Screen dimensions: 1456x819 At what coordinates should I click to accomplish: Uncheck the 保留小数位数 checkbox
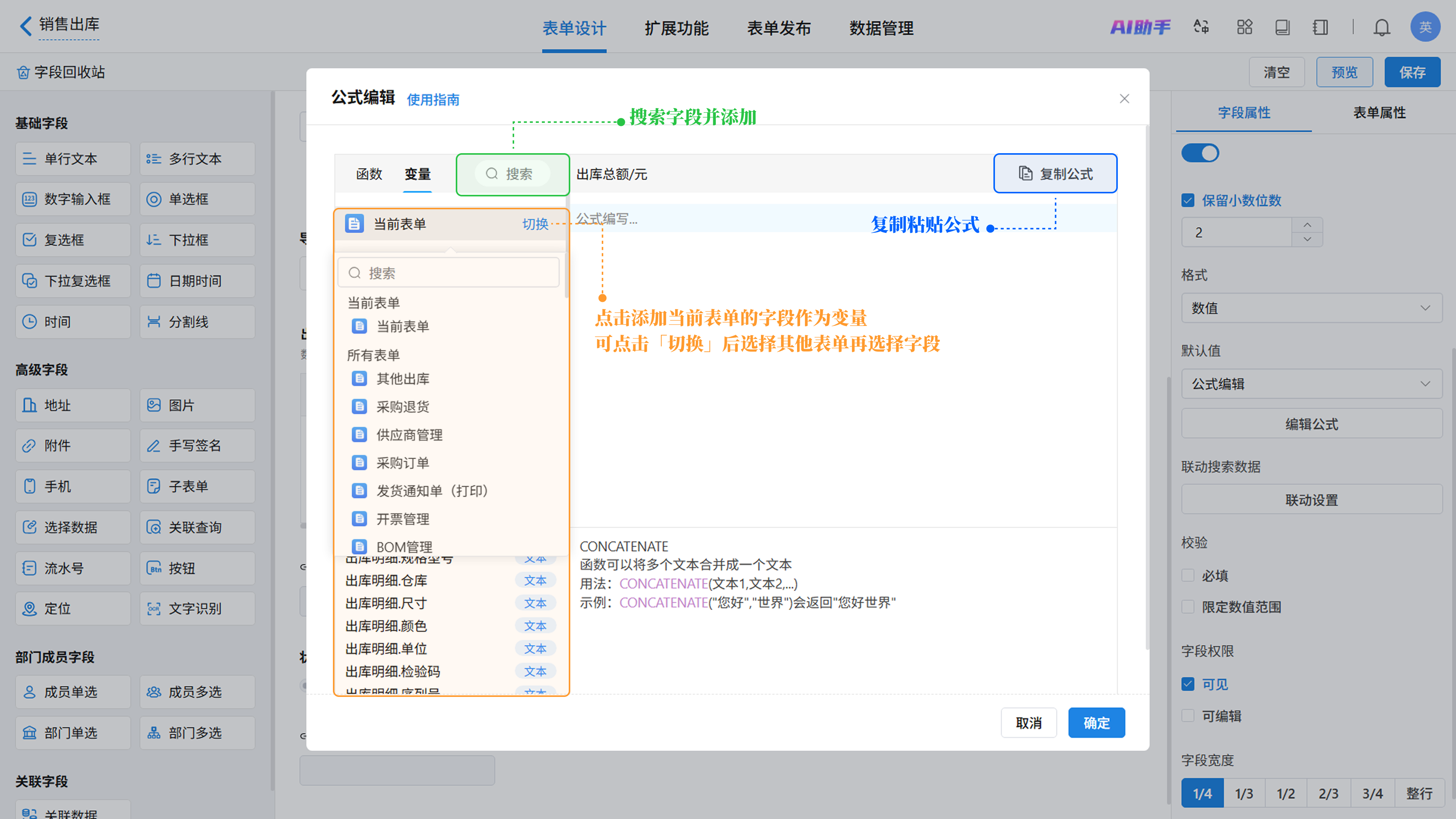click(x=1188, y=200)
